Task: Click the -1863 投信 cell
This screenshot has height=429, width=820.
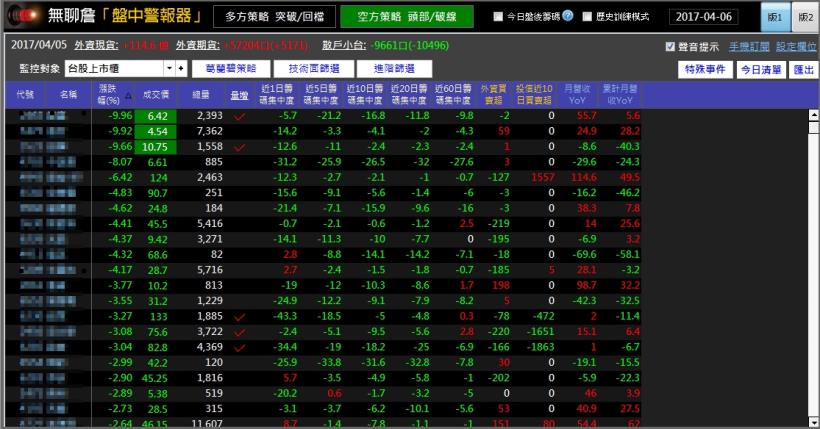Action: [540, 347]
